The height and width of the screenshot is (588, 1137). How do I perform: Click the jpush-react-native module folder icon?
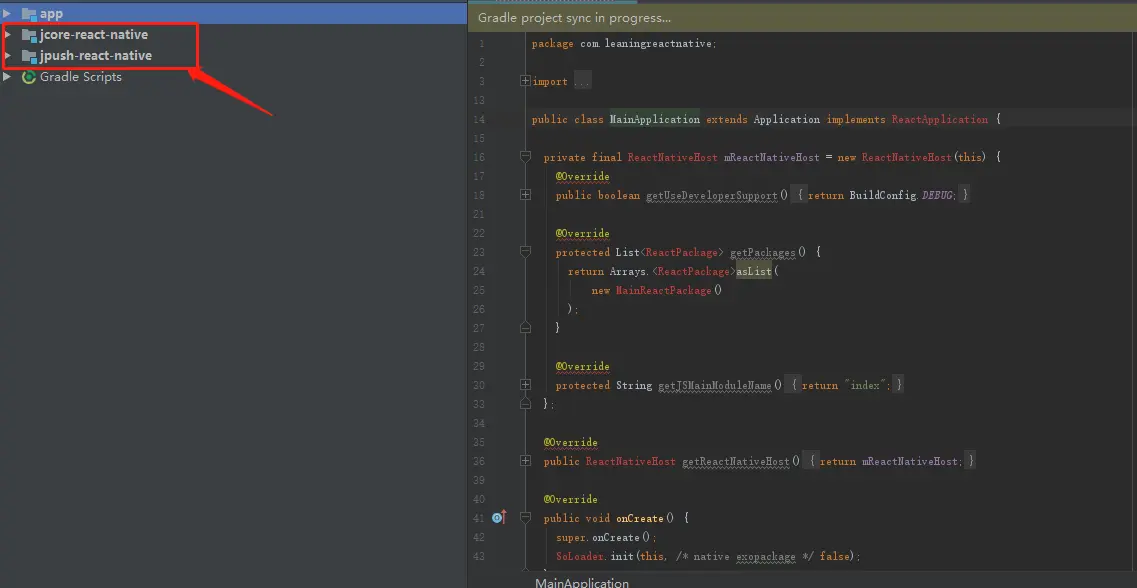(x=29, y=56)
